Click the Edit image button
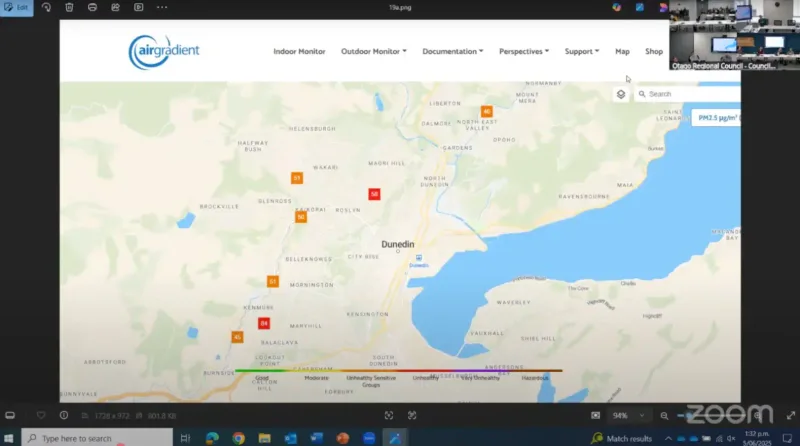The width and height of the screenshot is (800, 446). [17, 7]
